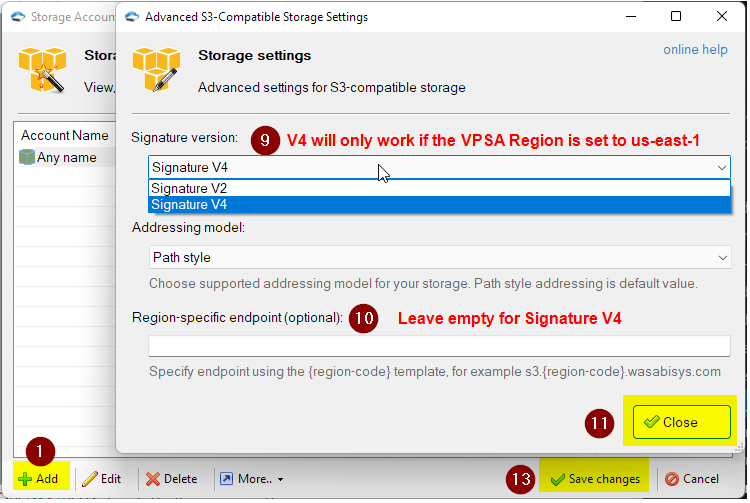Open the online help link
The width and height of the screenshot is (750, 503).
coord(695,50)
